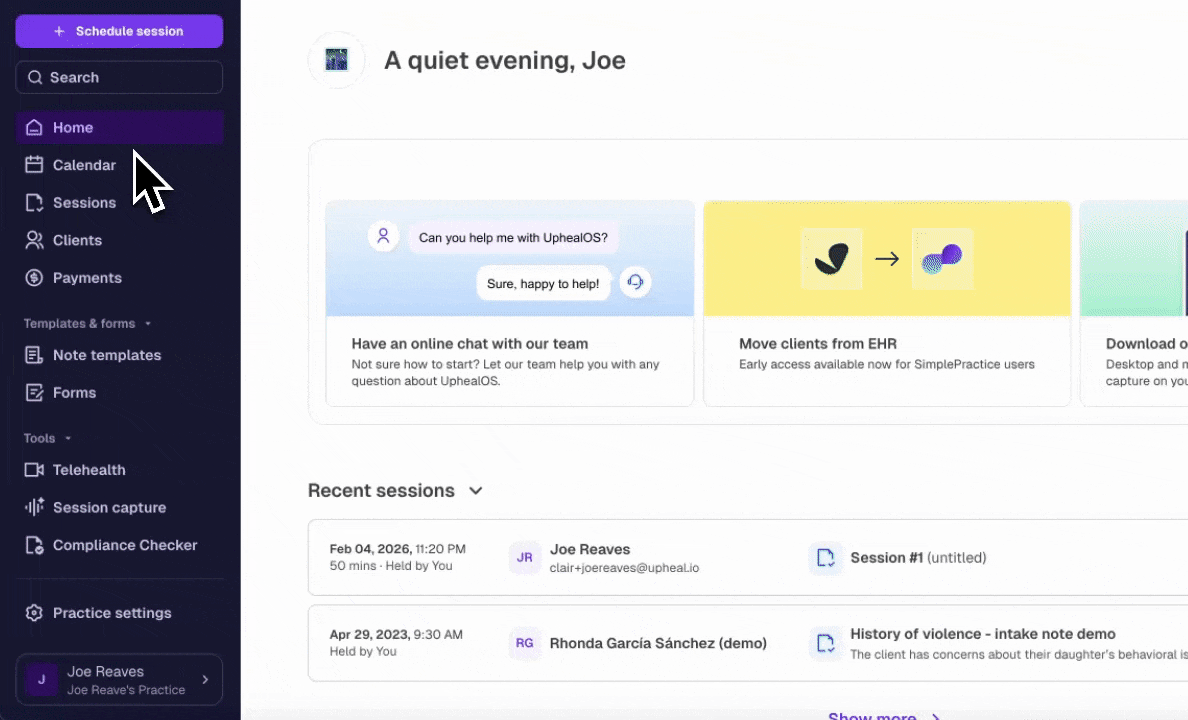Viewport: 1188px width, 720px height.
Task: Click the Show more link
Action: 883,715
